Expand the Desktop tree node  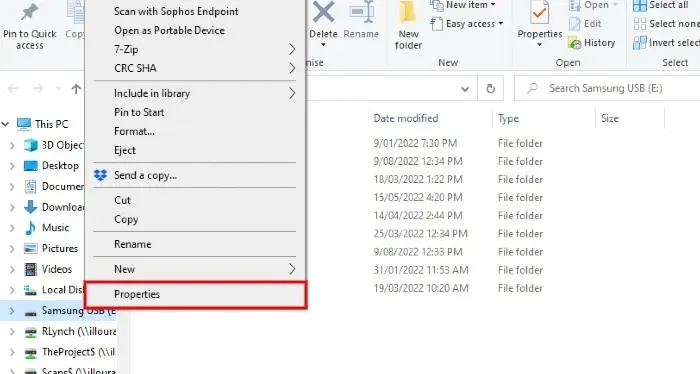click(12, 166)
